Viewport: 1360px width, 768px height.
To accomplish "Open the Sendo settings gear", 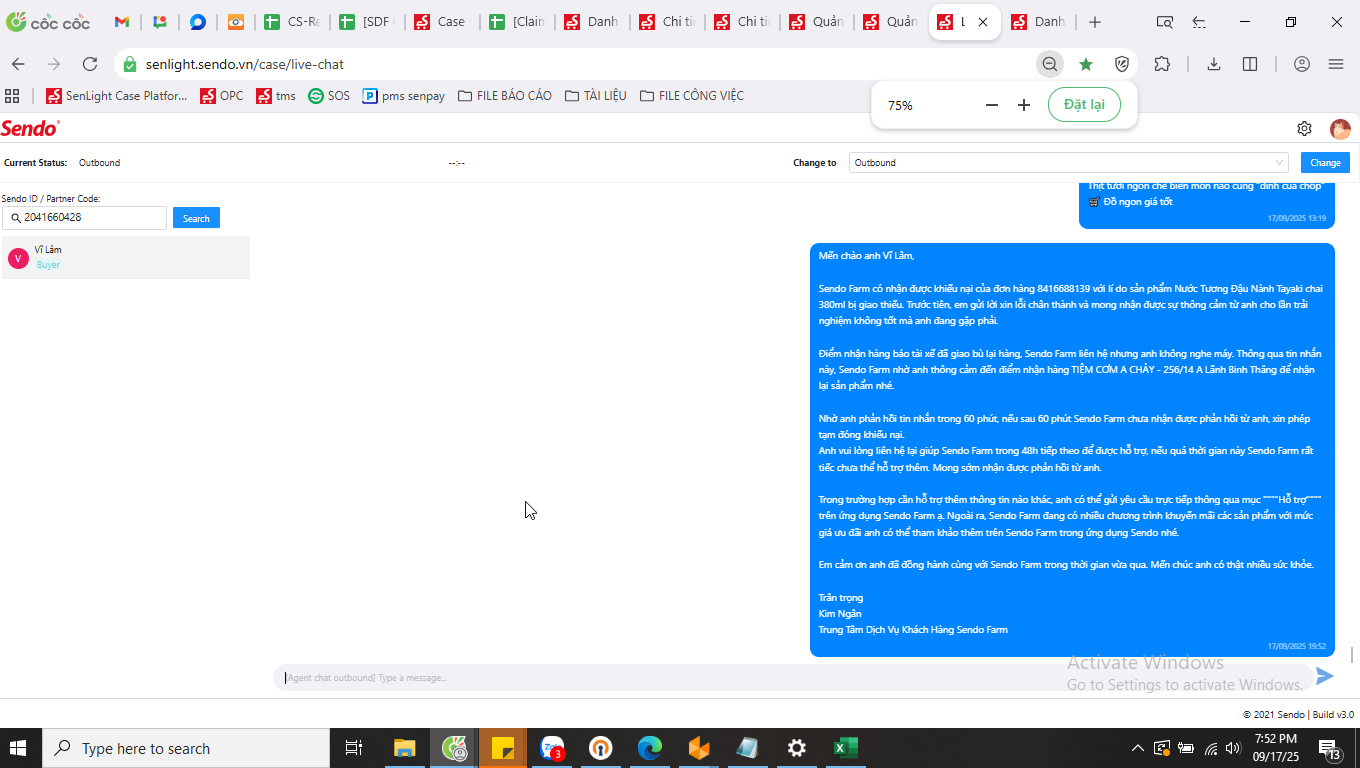I will 1304,129.
